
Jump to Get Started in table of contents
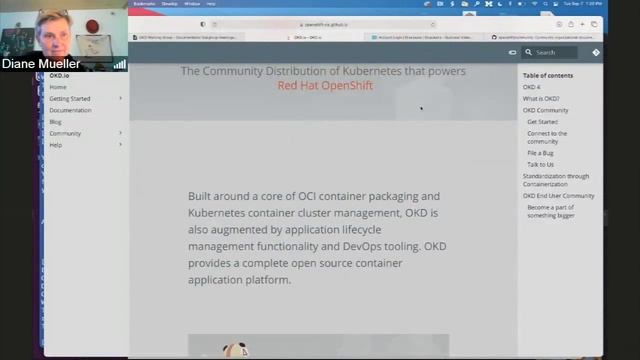542,122
